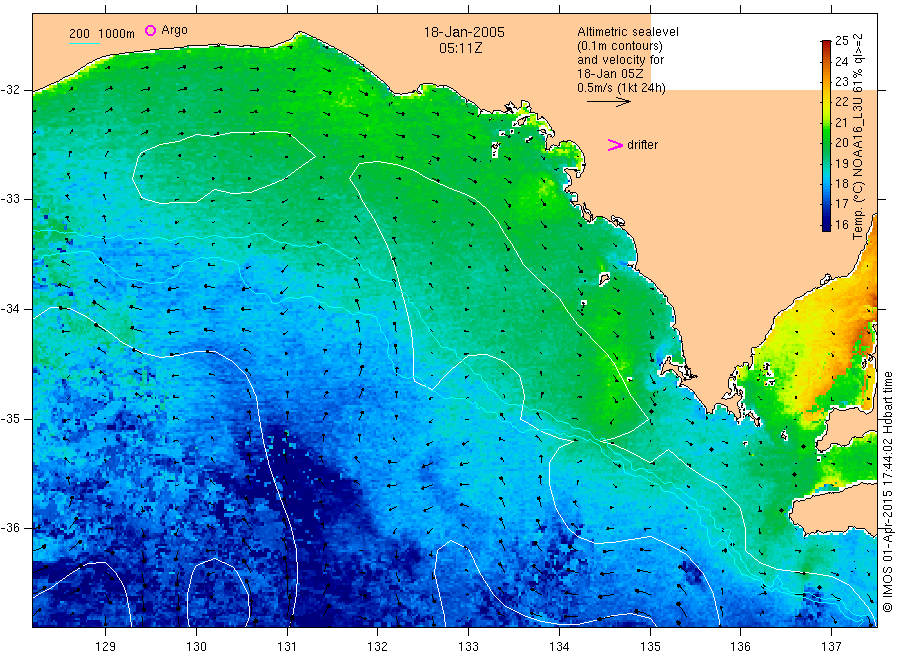Click the 'drifter' legend label
The height and width of the screenshot is (660, 900).
pyautogui.click(x=642, y=145)
